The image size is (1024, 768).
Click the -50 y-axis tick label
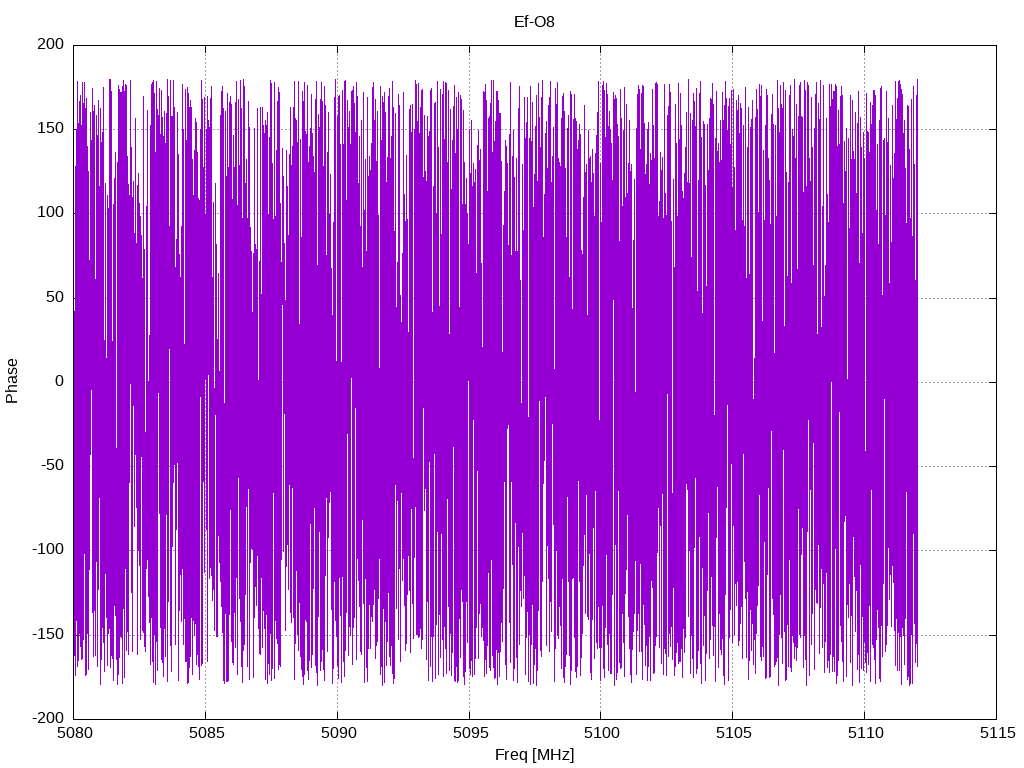52,465
